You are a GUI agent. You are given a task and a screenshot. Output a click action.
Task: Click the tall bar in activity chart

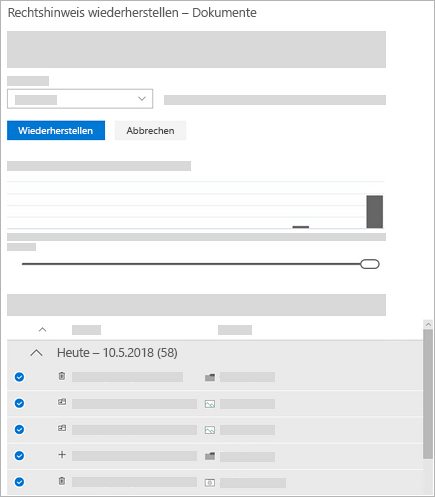pyautogui.click(x=375, y=212)
